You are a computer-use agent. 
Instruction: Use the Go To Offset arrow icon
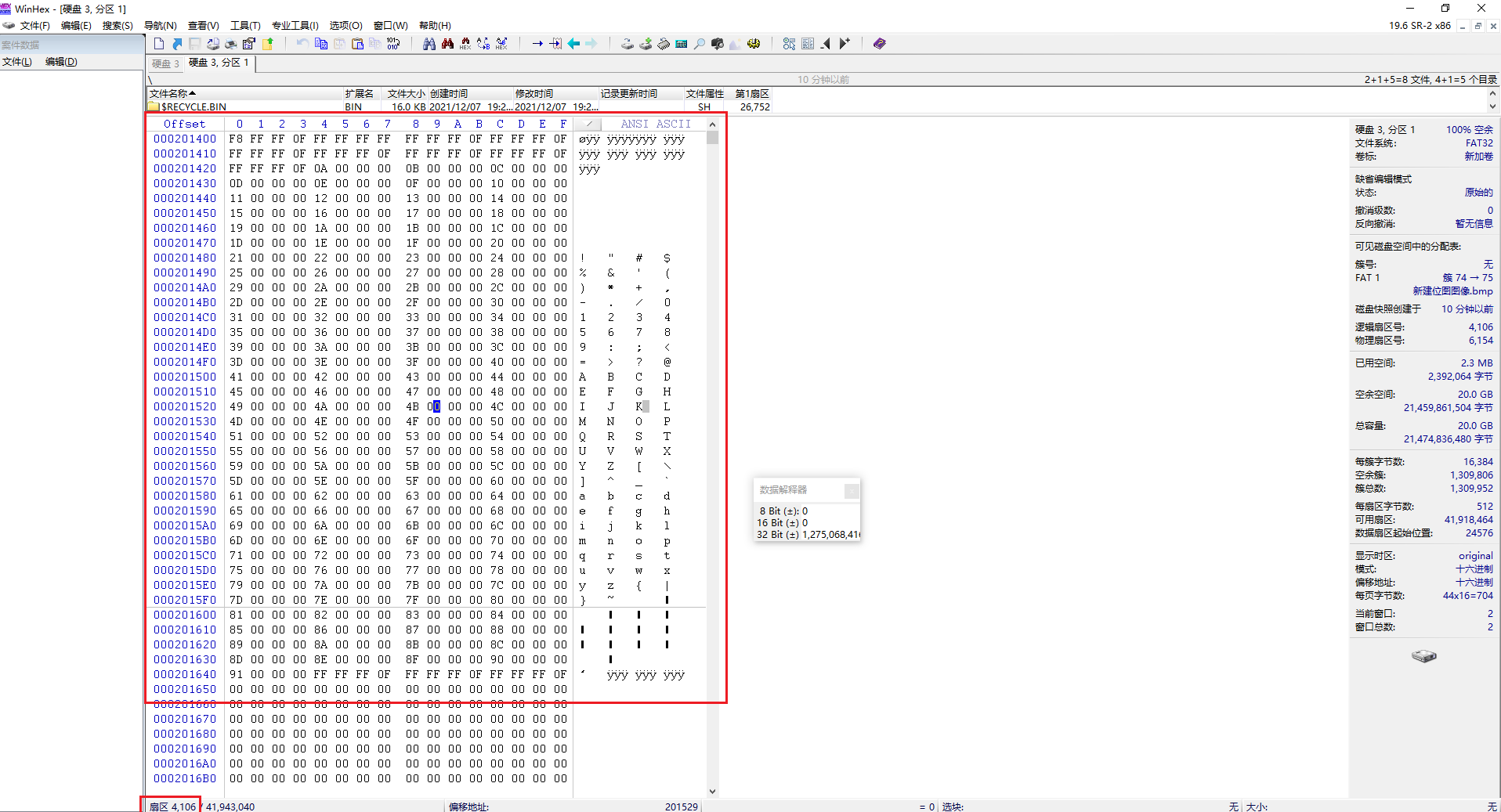[x=538, y=44]
